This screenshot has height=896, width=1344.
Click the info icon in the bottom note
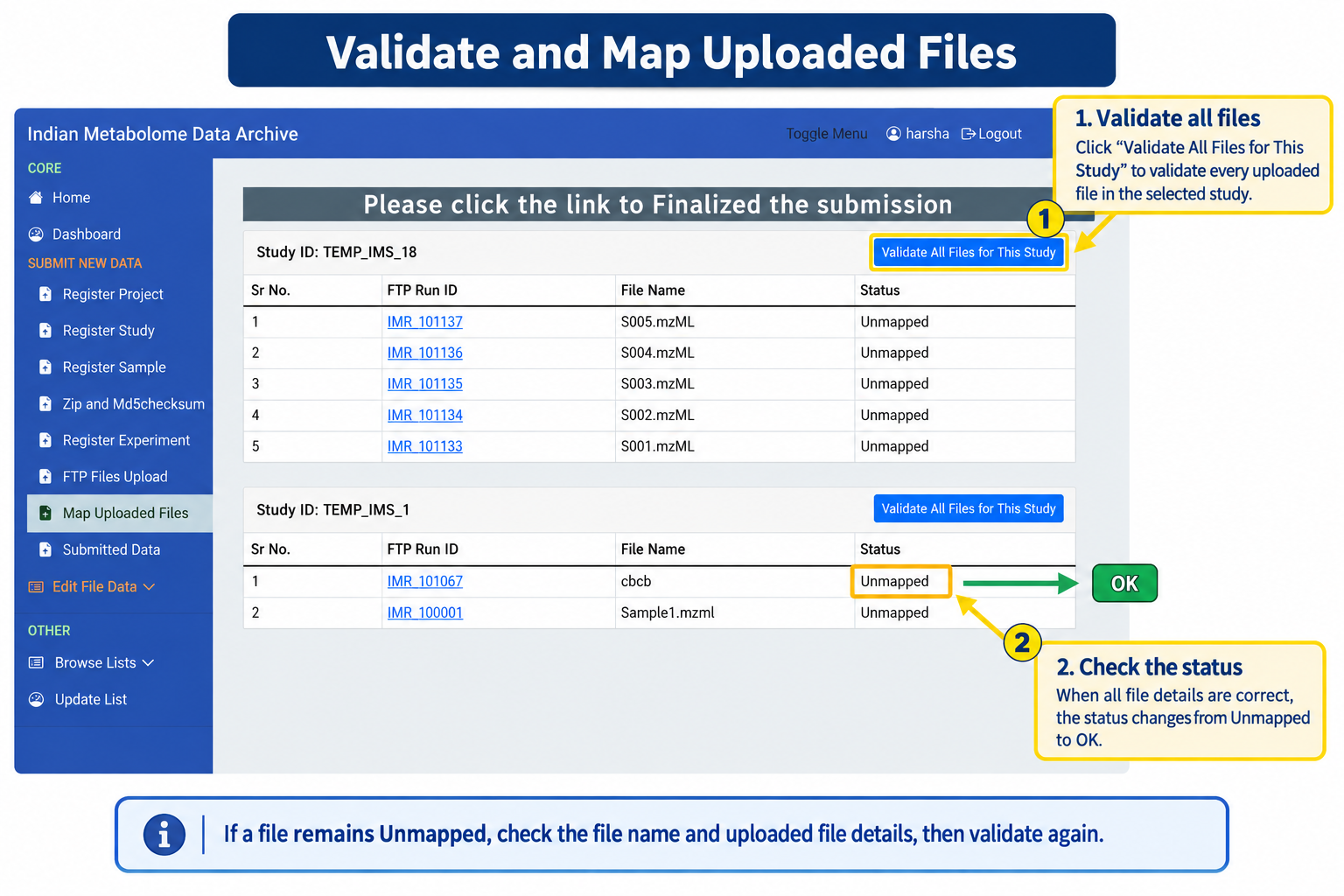pos(164,835)
